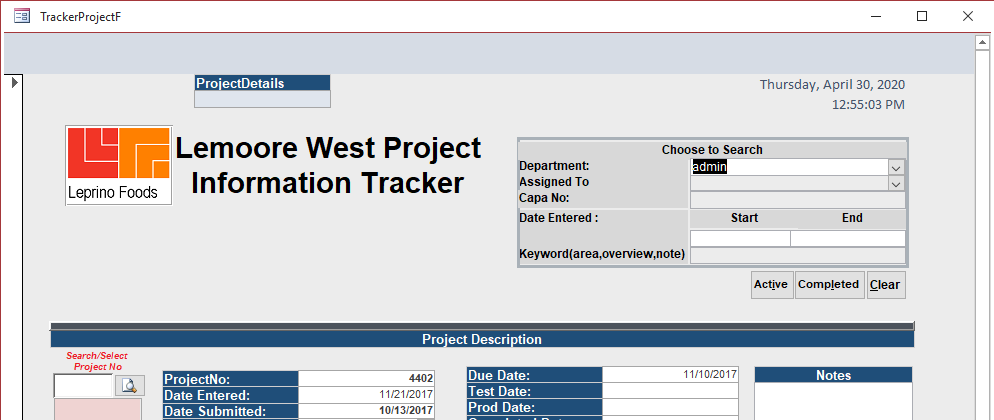Click the Assigned To combo box field
Screen dimensions: 994x420
[x=797, y=184]
